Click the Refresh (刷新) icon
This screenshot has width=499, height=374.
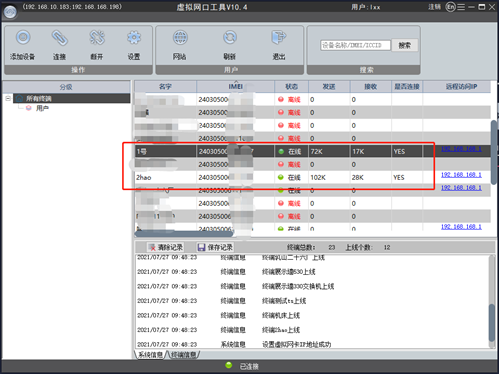pyautogui.click(x=230, y=38)
